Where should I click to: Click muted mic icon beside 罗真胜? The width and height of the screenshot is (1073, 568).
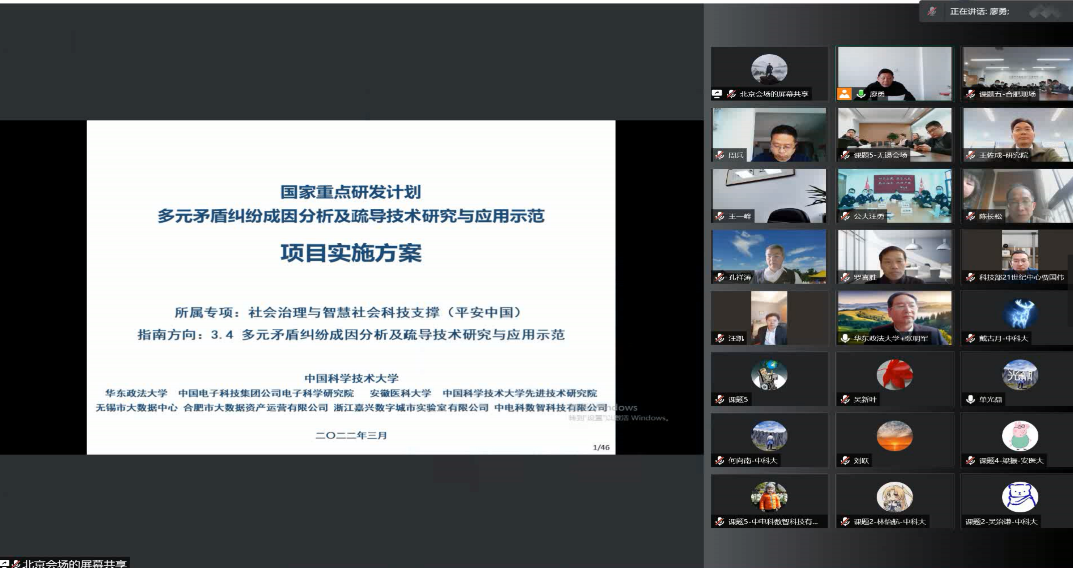845,277
